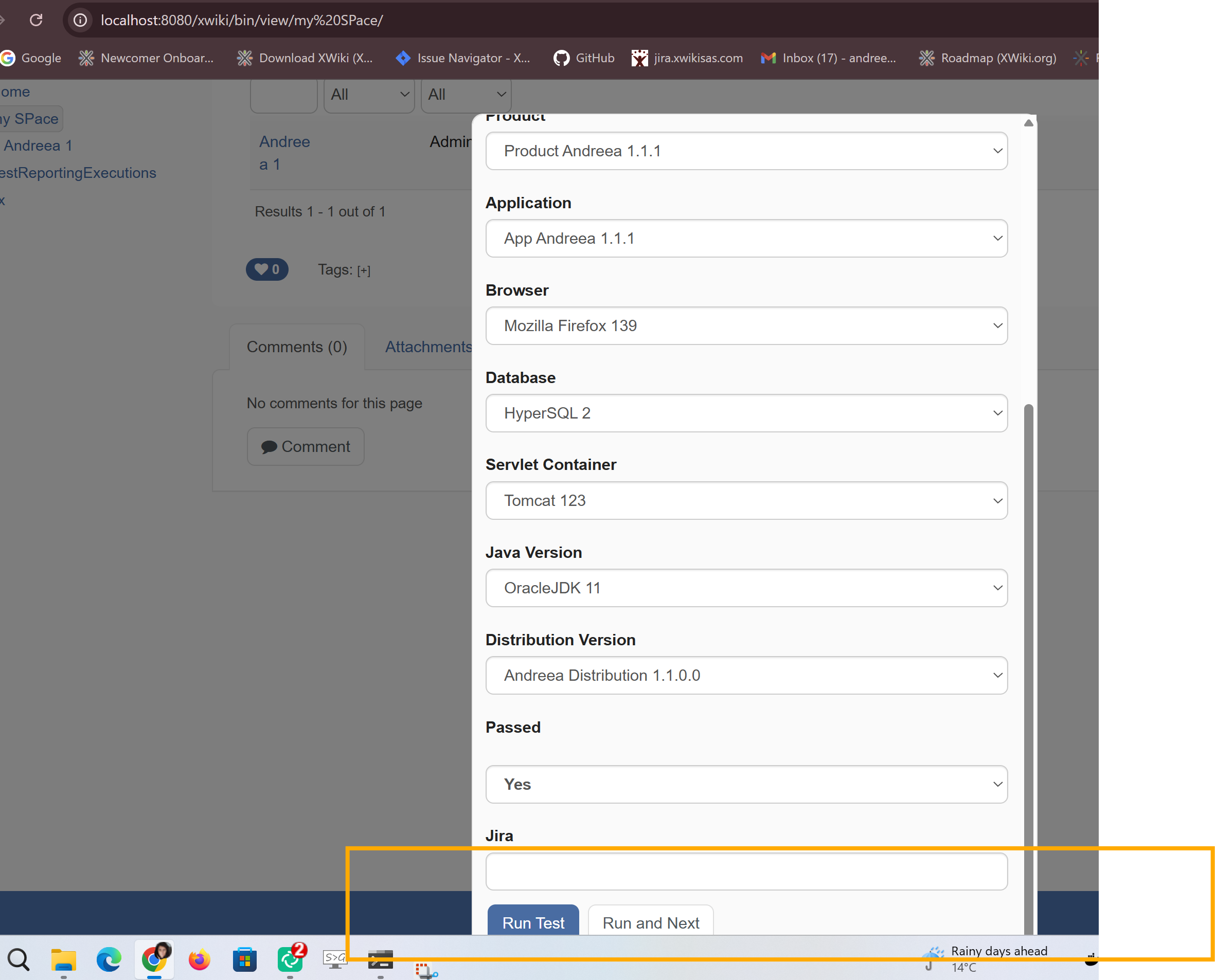Image resolution: width=1215 pixels, height=980 pixels.
Task: Click 'No comments for this page' text
Action: tap(334, 403)
